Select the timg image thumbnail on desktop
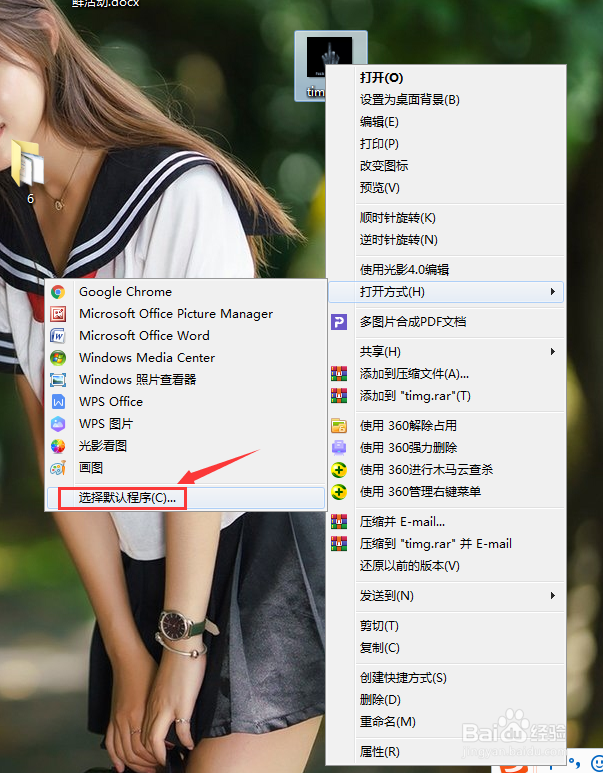 pos(329,57)
